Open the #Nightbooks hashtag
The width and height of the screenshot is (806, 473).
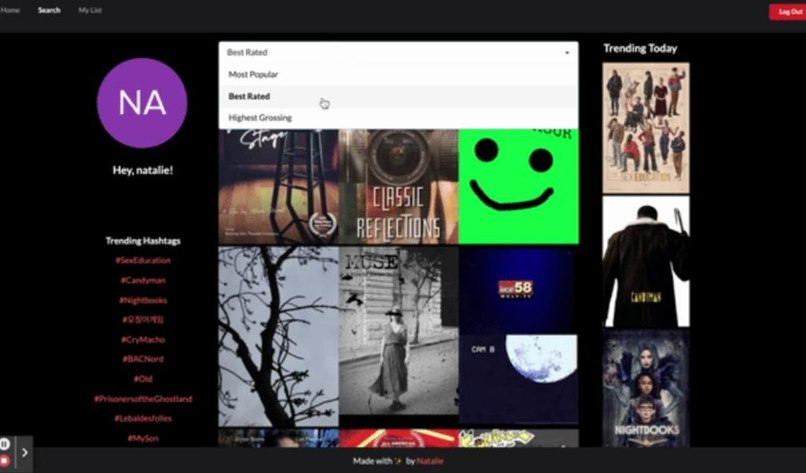click(143, 300)
